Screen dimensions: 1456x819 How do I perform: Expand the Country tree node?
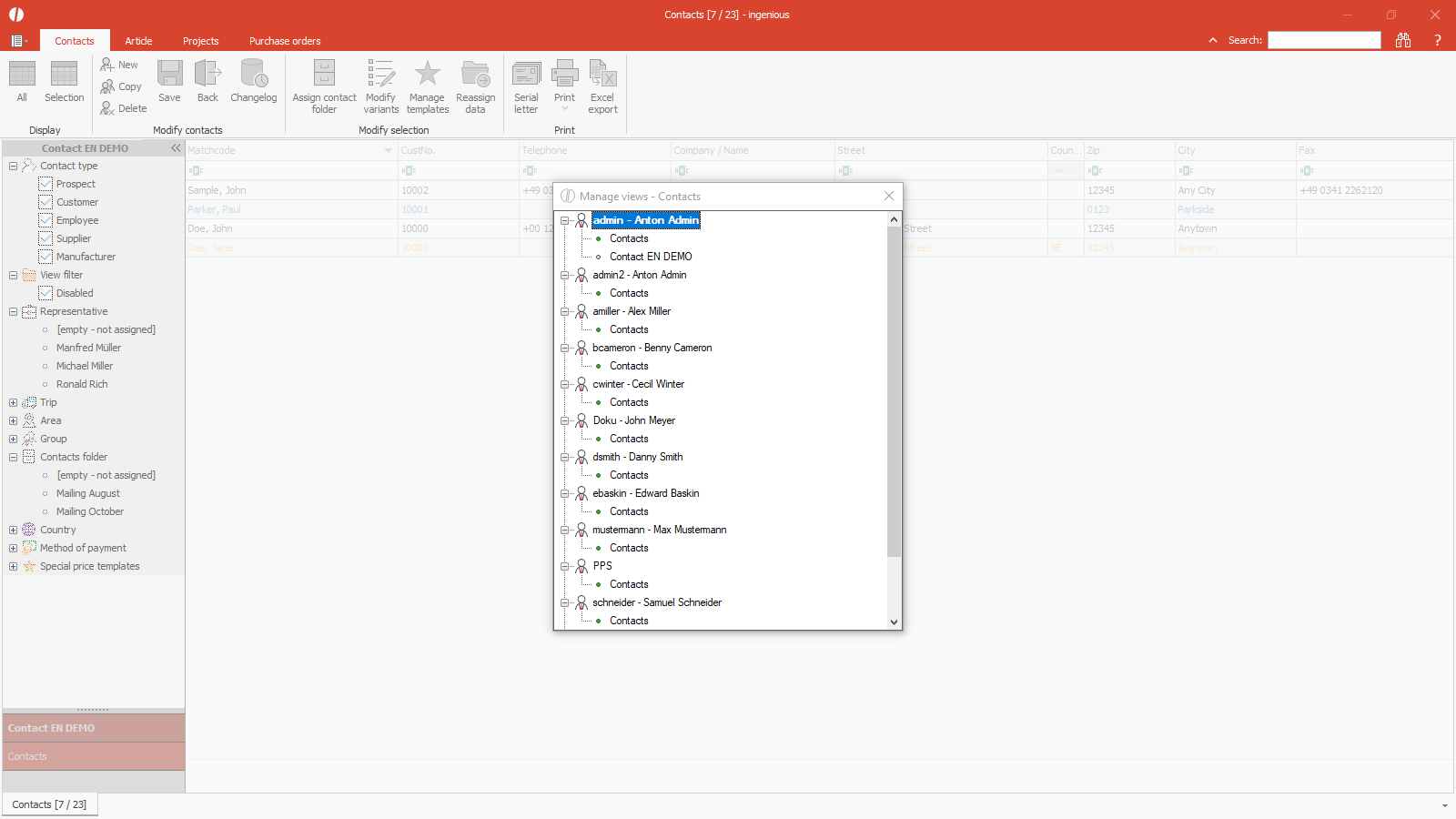point(14,530)
